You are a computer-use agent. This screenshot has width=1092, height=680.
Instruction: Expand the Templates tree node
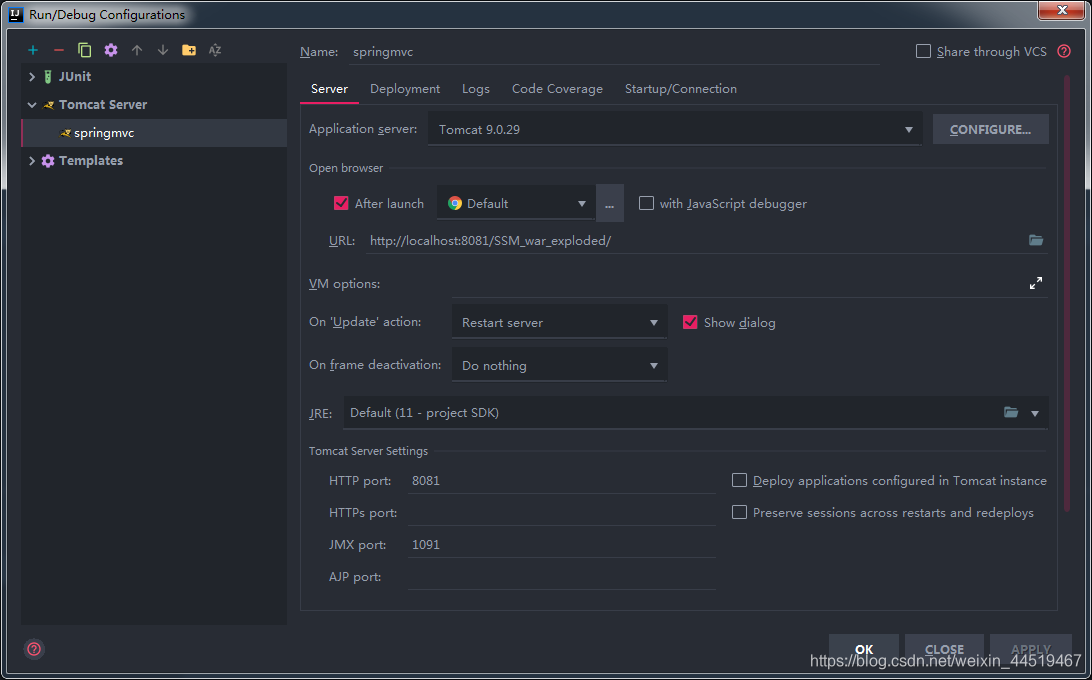(x=31, y=161)
